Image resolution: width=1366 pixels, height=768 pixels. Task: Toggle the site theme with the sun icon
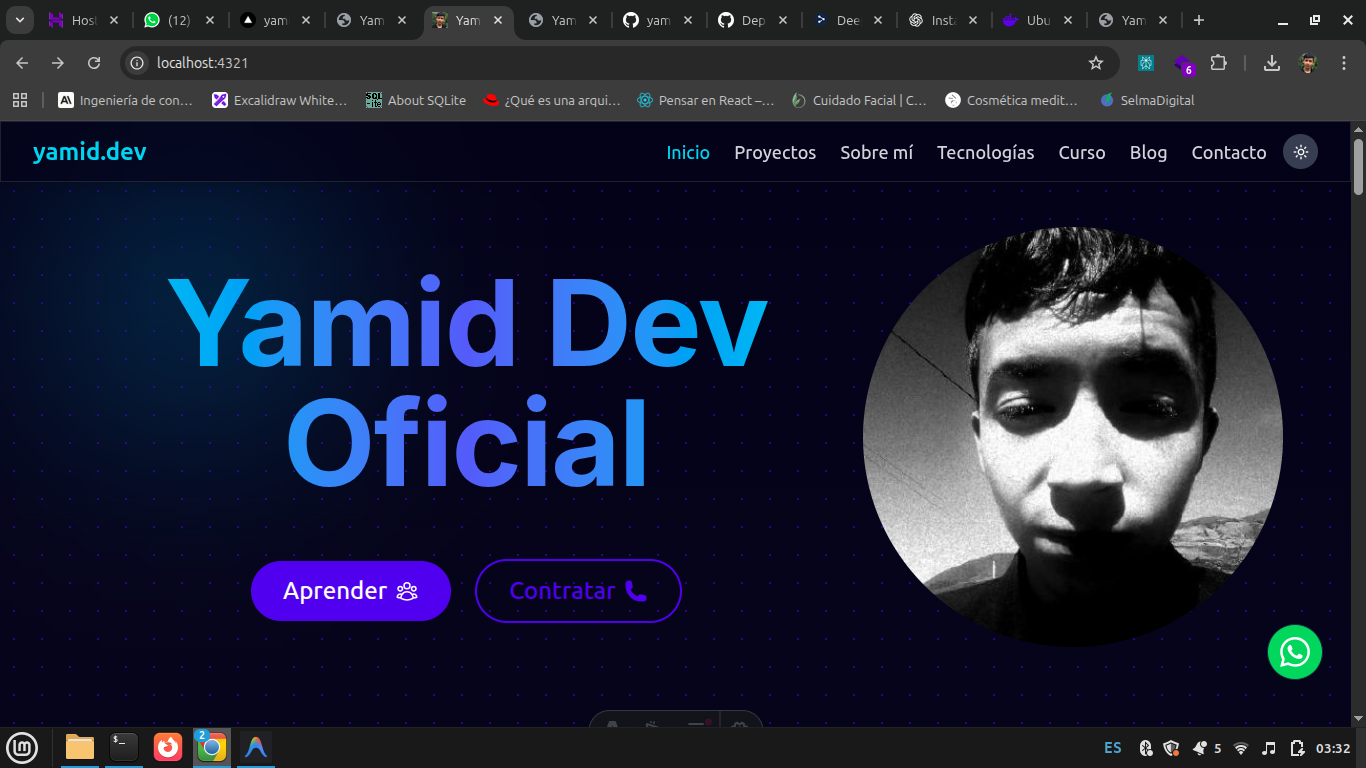[x=1300, y=152]
